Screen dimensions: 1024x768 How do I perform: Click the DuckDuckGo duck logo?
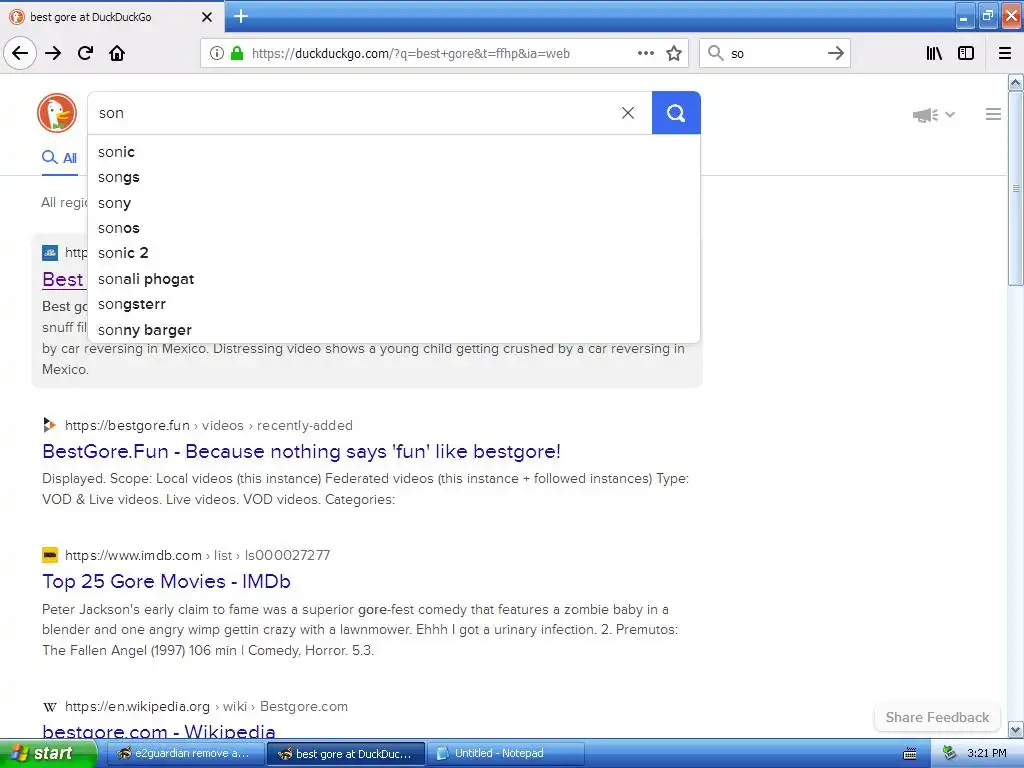coord(57,113)
